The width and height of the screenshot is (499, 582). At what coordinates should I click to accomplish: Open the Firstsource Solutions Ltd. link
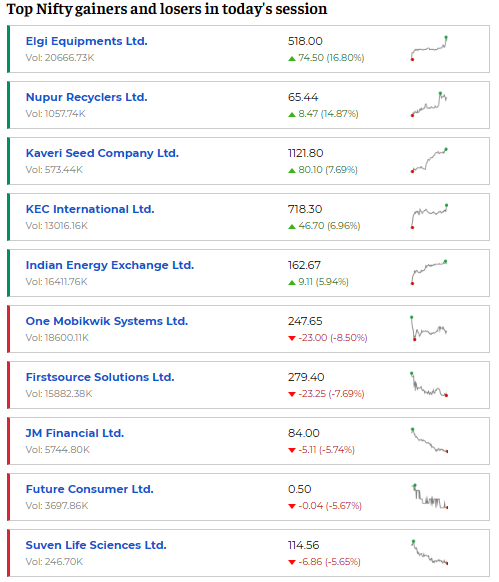coord(100,377)
